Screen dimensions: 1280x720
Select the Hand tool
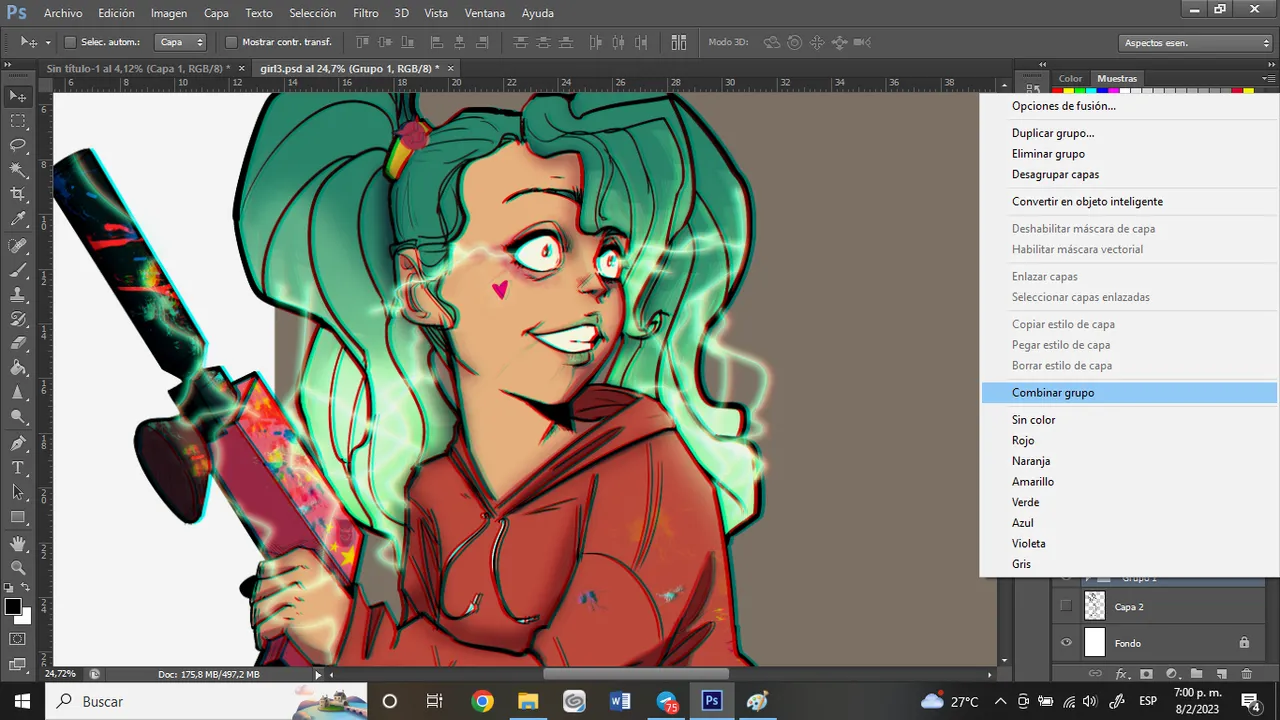[18, 544]
